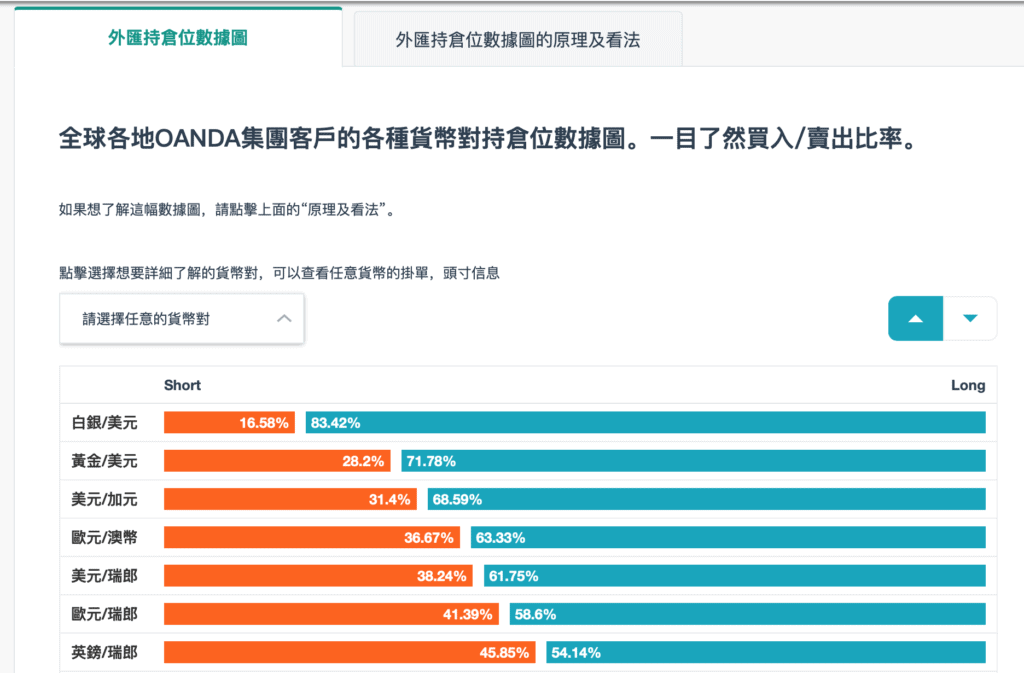Click the 68.59% long bar
Viewport: 1024px width, 673px height.
tap(707, 499)
